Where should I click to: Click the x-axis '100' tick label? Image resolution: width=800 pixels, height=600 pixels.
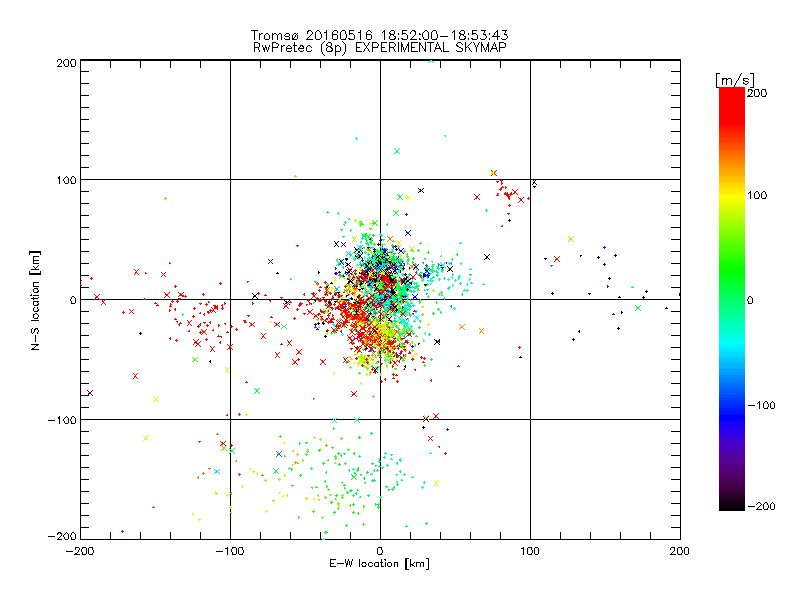point(530,551)
